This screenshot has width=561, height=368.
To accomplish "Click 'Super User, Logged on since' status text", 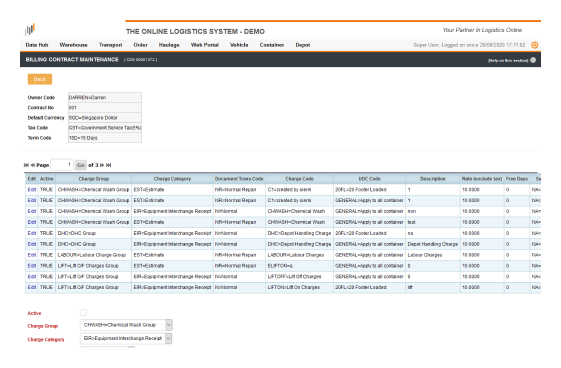I will tap(469, 45).
